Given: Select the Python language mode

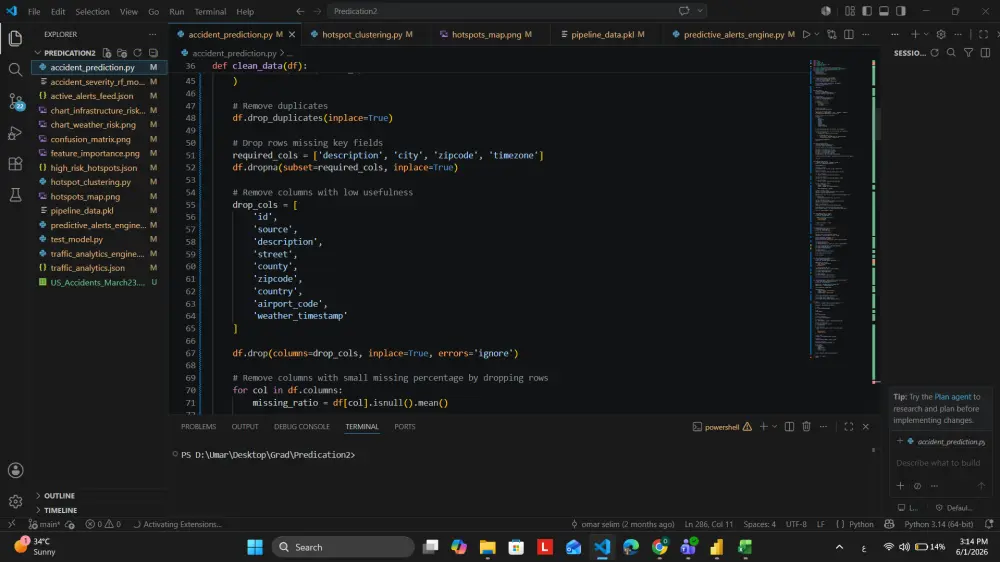Looking at the screenshot, I should pyautogui.click(x=861, y=524).
